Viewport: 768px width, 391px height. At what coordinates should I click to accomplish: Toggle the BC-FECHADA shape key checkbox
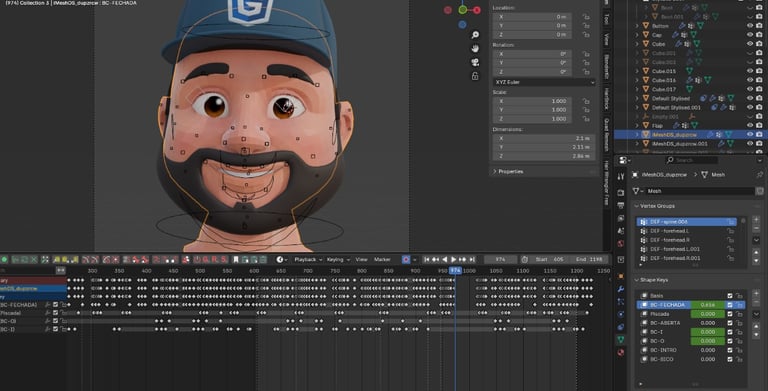[730, 305]
